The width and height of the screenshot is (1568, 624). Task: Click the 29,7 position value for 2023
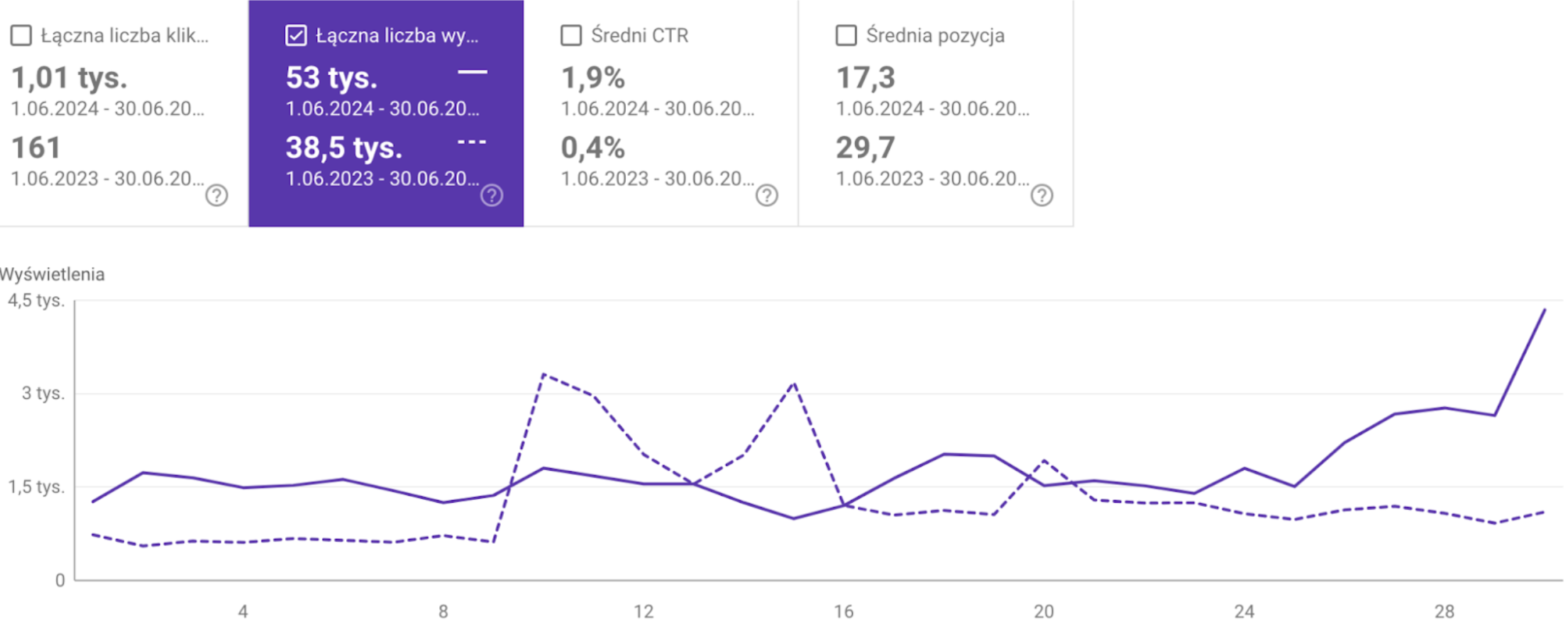866,148
